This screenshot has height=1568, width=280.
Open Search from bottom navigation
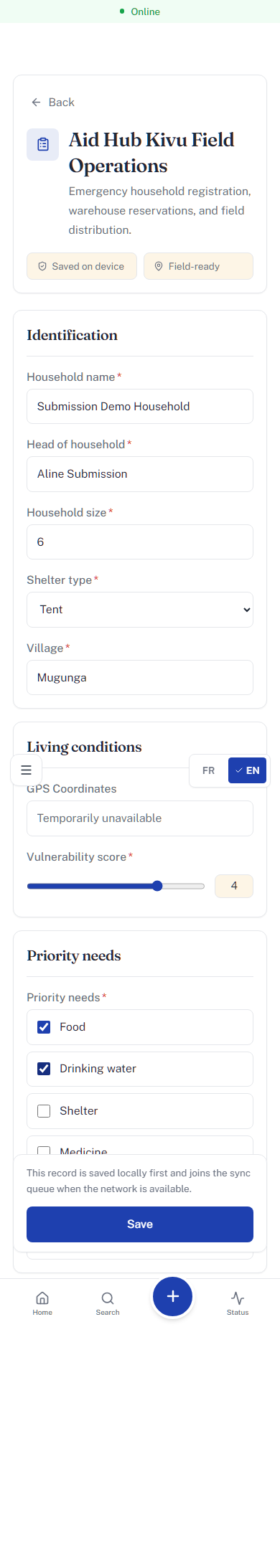click(x=108, y=1303)
